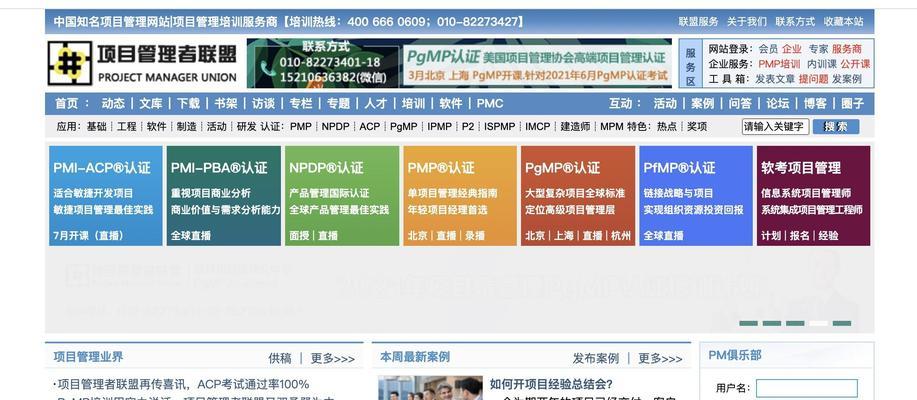Open the PMI-PBA®认证 card
This screenshot has width=917, height=400.
(x=223, y=195)
